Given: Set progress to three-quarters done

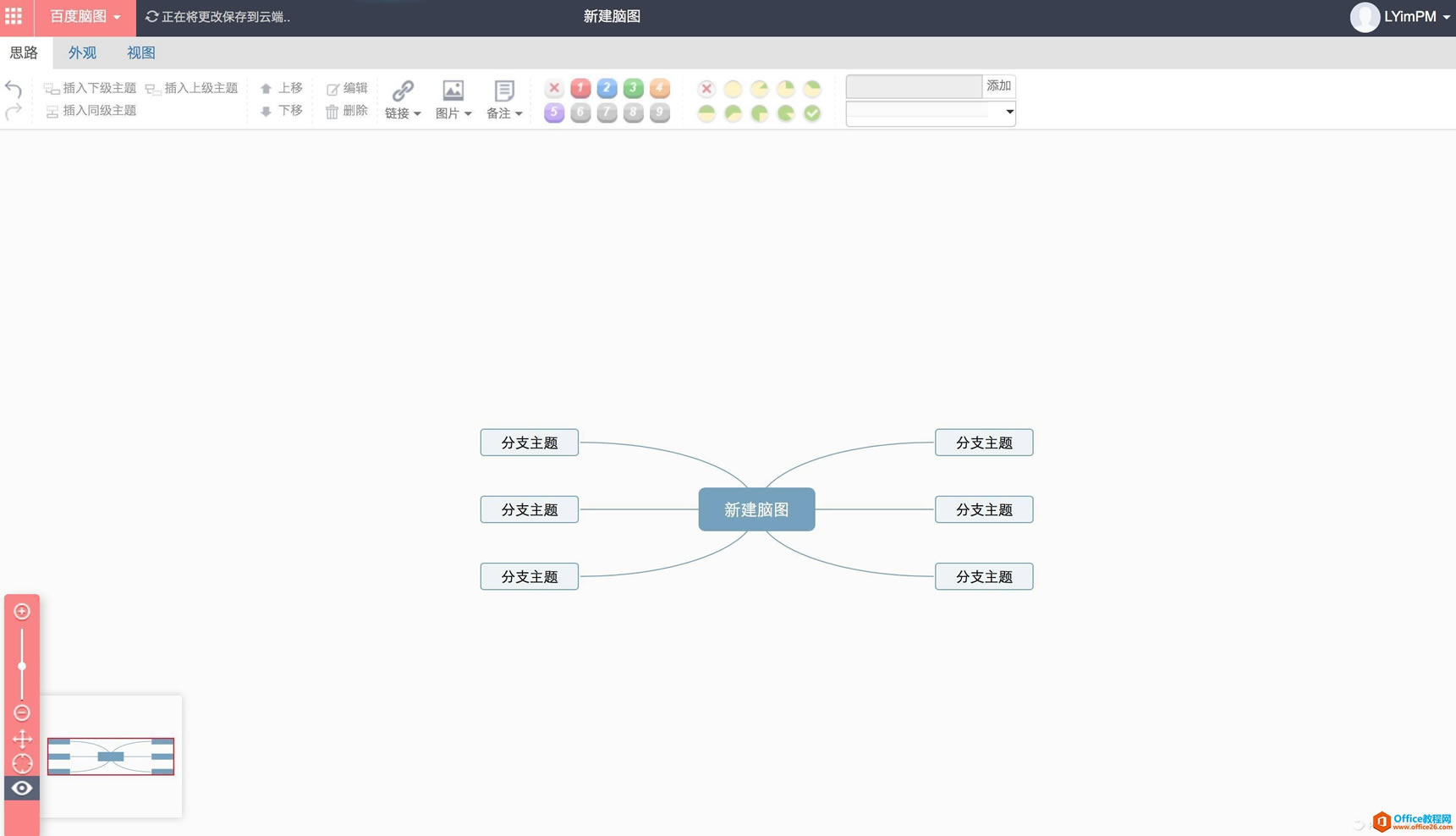Looking at the screenshot, I should 760,113.
